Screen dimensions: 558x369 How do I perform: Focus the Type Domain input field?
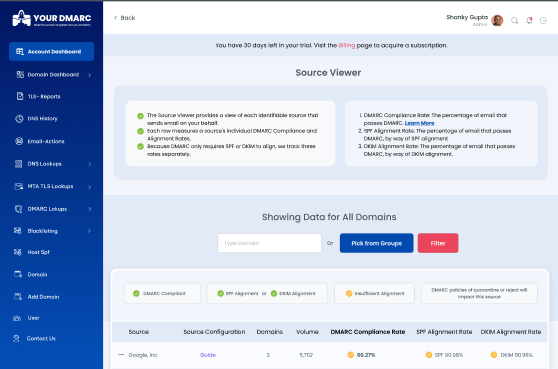pyautogui.click(x=269, y=243)
